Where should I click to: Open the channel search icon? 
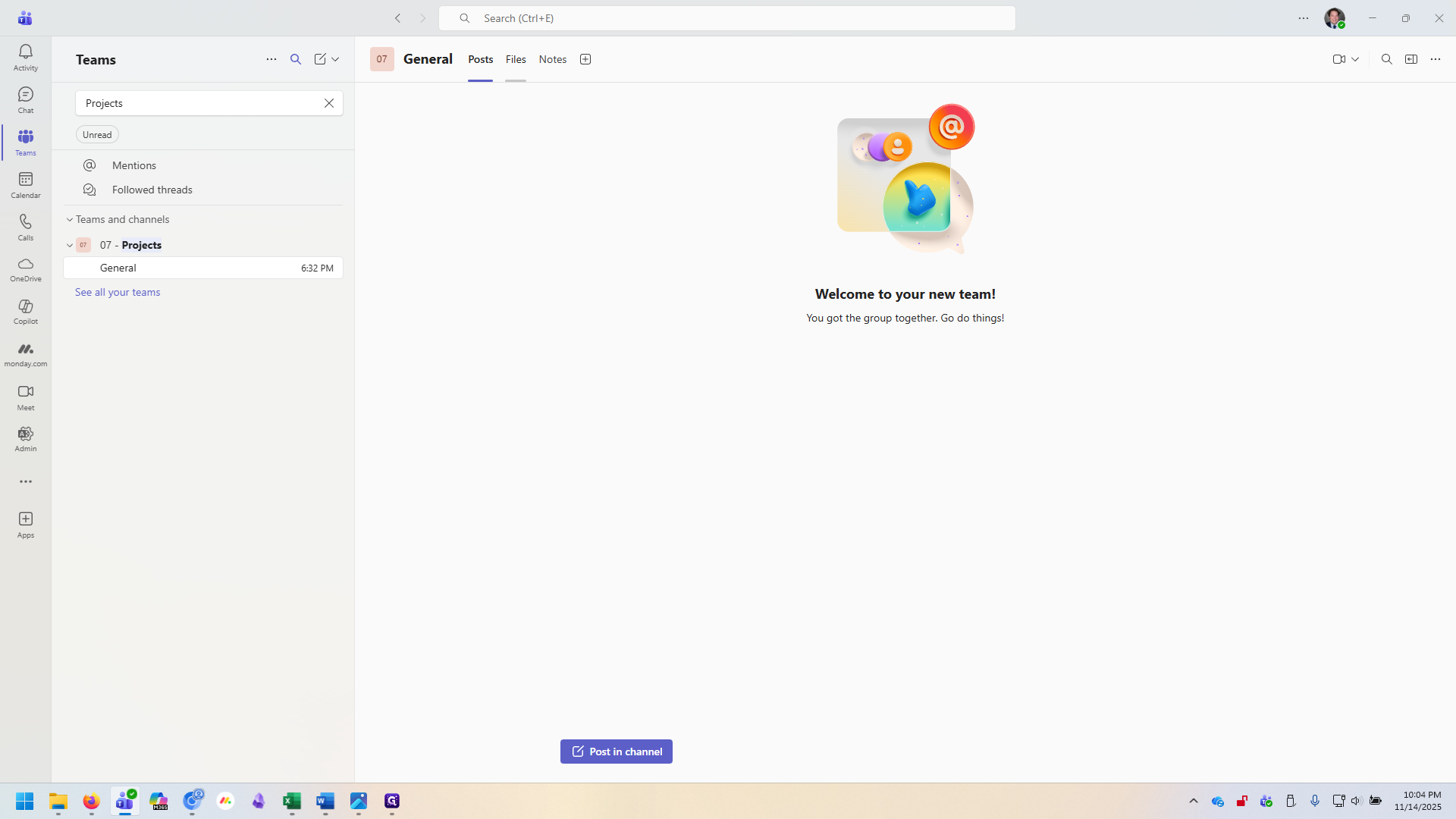click(x=1386, y=58)
